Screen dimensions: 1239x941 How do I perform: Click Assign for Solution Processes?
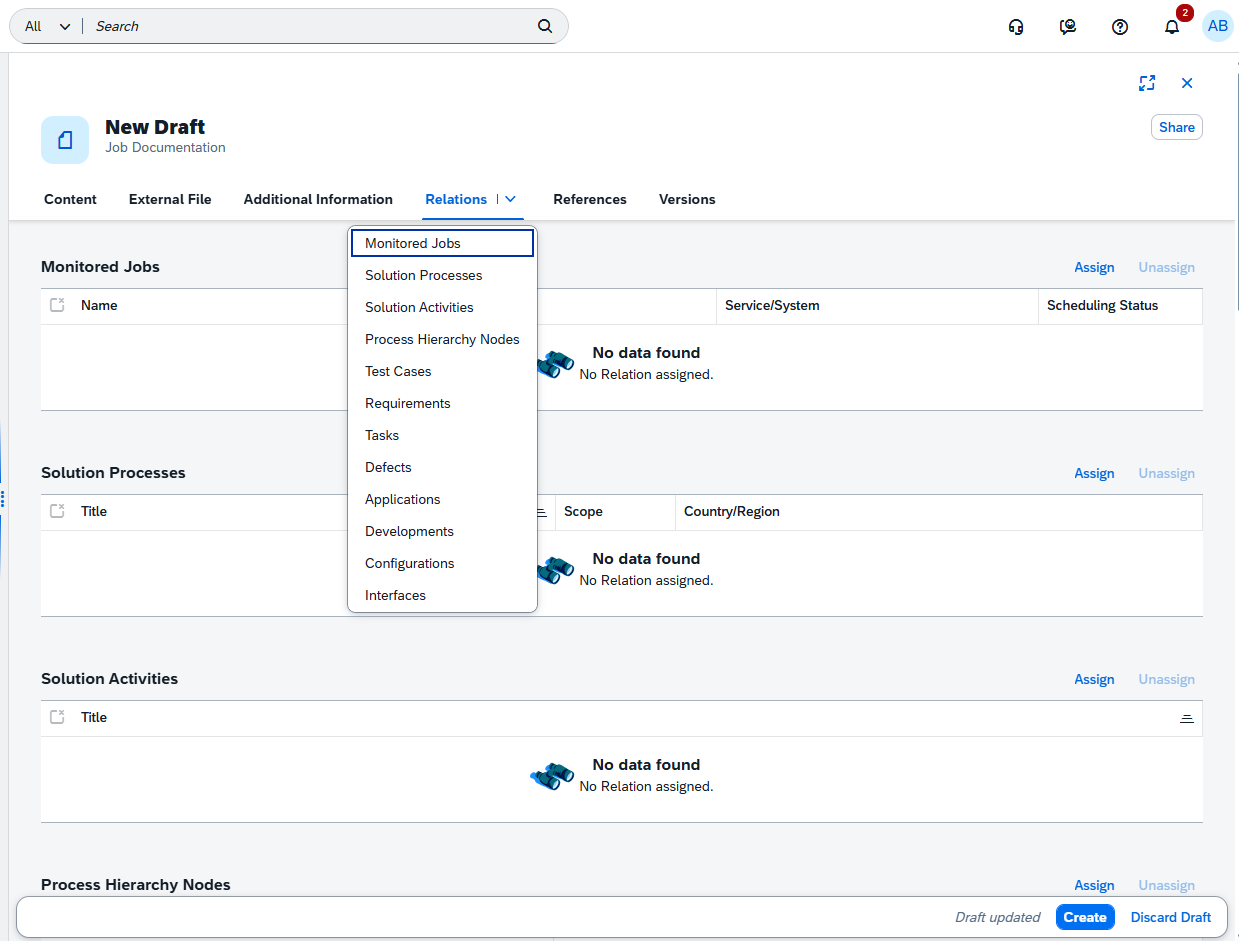(1094, 473)
